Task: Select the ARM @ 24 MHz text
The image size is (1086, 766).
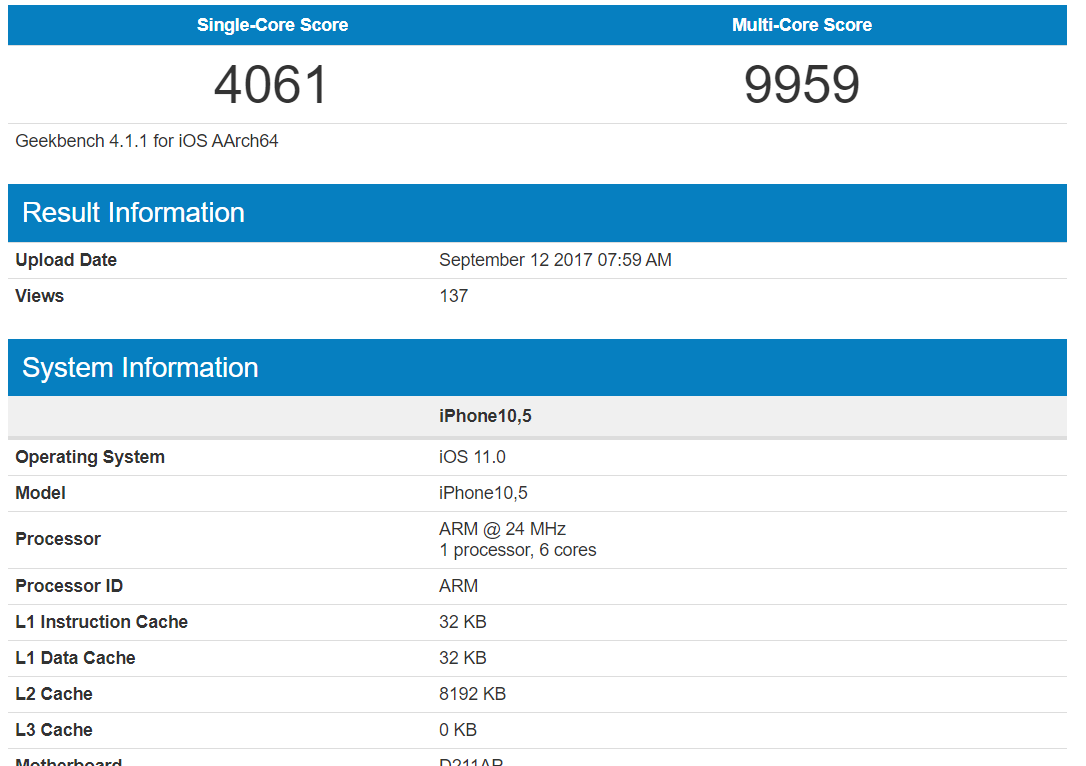Action: pos(502,529)
